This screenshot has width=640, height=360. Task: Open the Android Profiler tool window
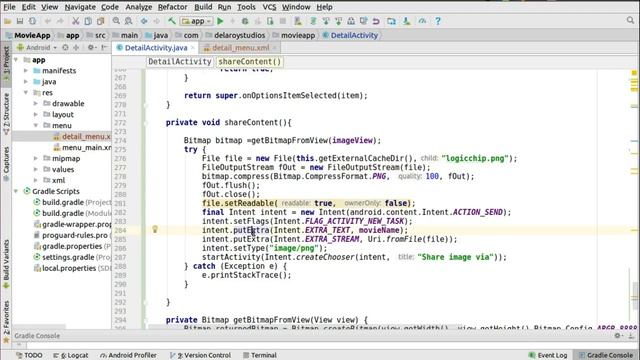click(x=128, y=355)
